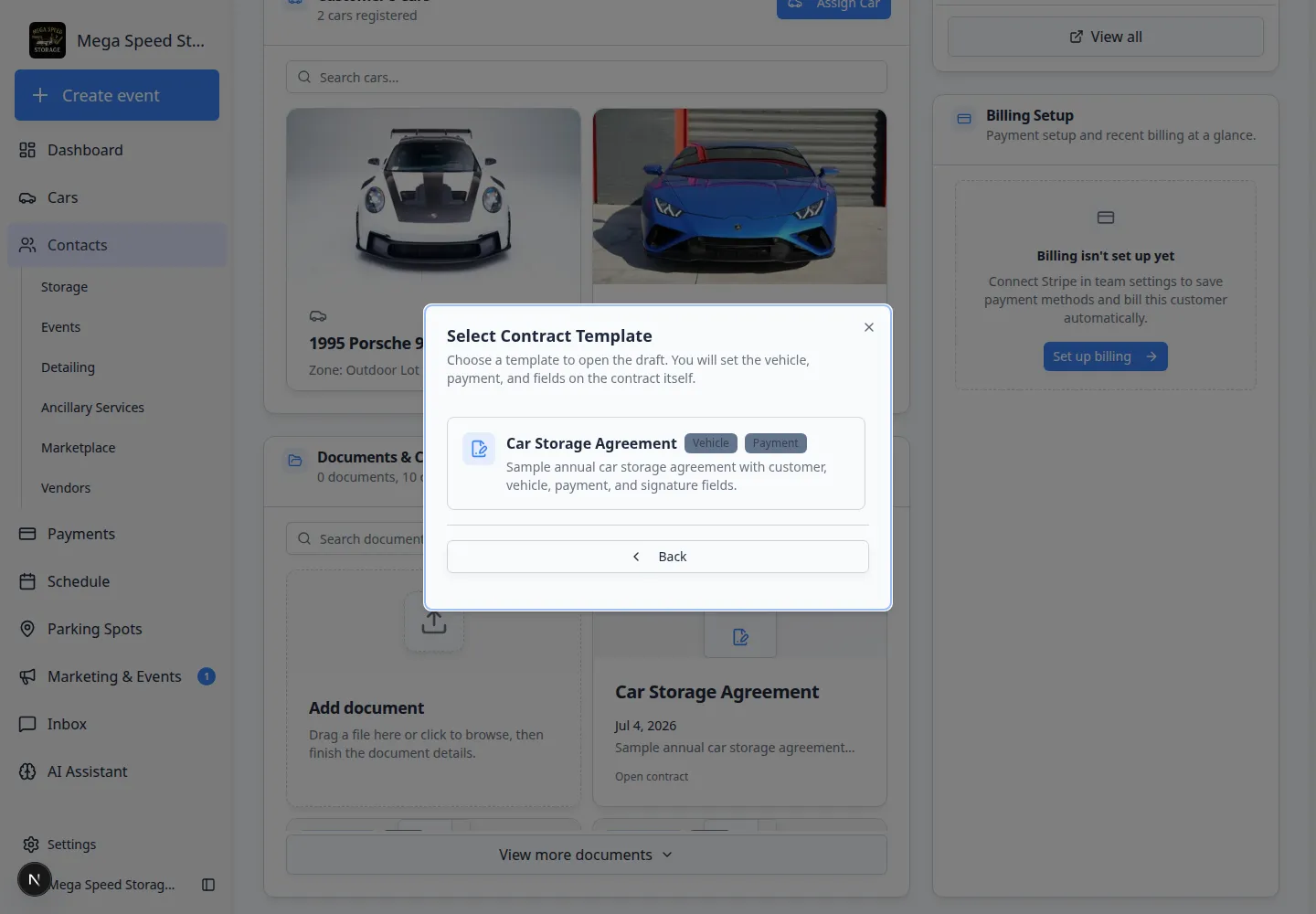Click the Create event button
The width and height of the screenshot is (1316, 914).
tap(117, 95)
